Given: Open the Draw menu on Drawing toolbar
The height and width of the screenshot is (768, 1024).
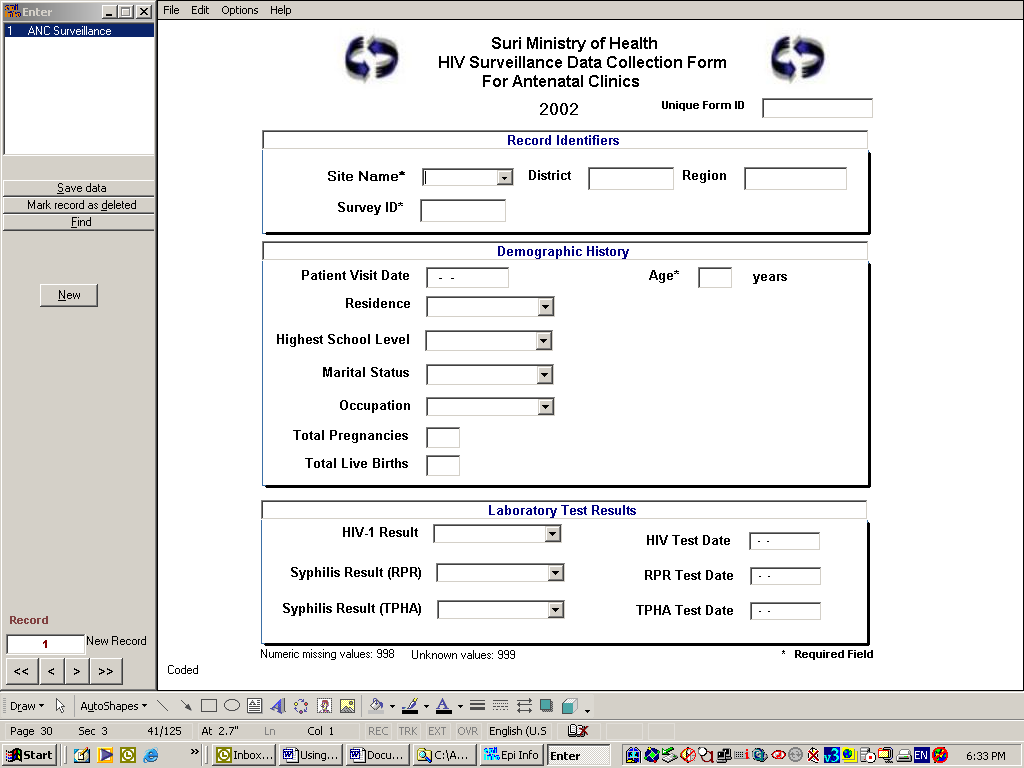Looking at the screenshot, I should tap(27, 706).
